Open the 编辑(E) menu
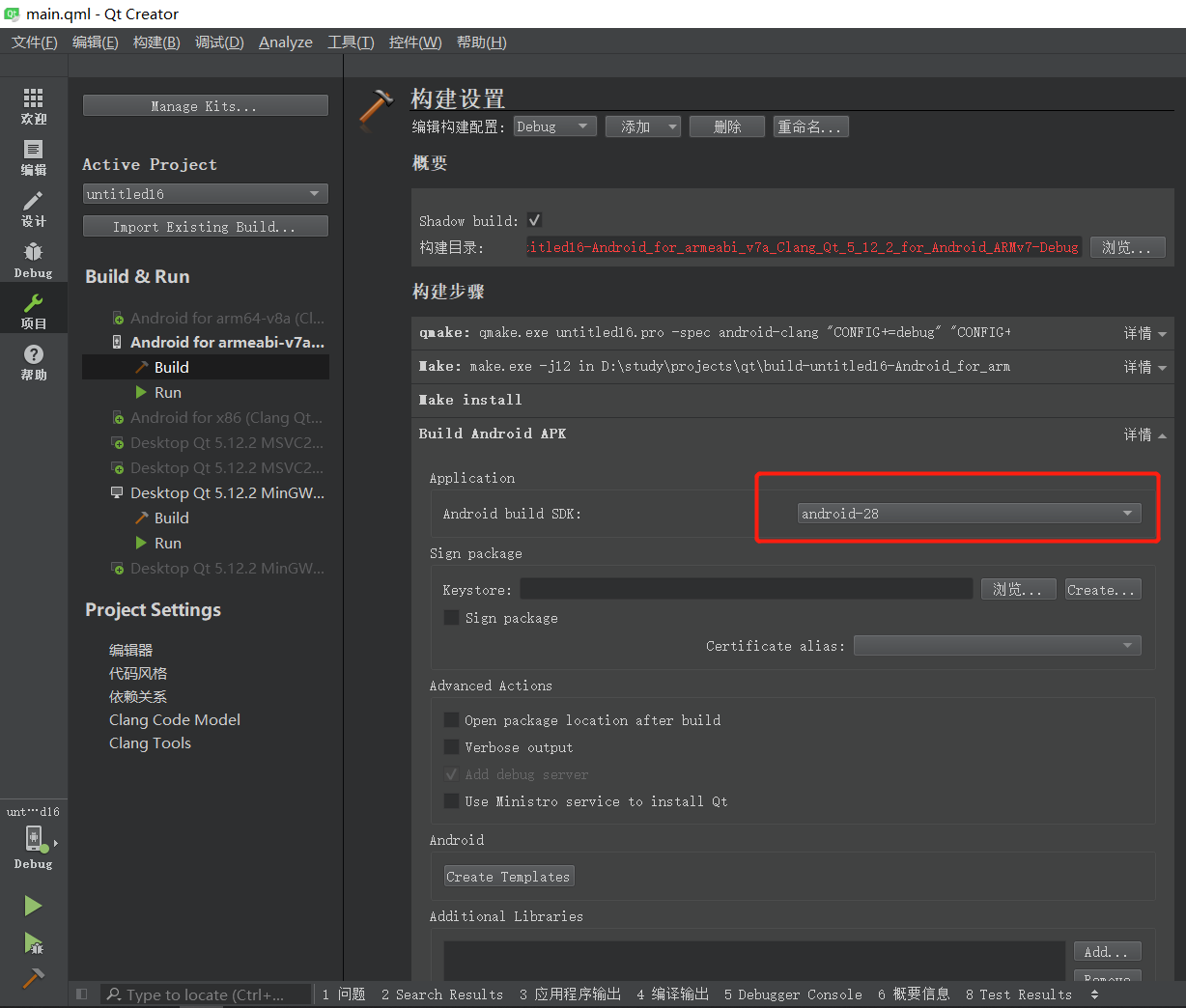The height and width of the screenshot is (1008, 1186). tap(96, 42)
